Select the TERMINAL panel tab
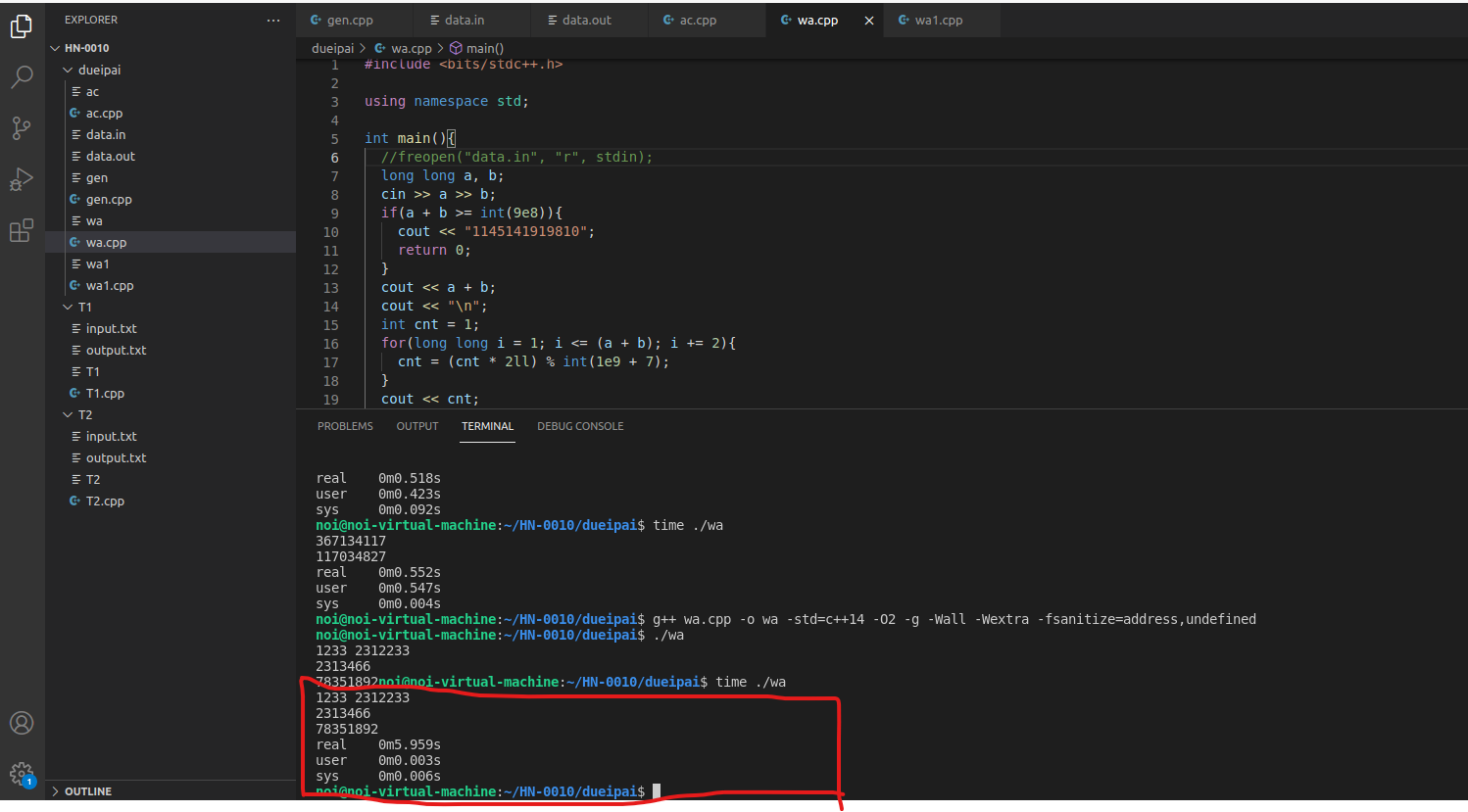This screenshot has height=812, width=1468. [x=487, y=426]
